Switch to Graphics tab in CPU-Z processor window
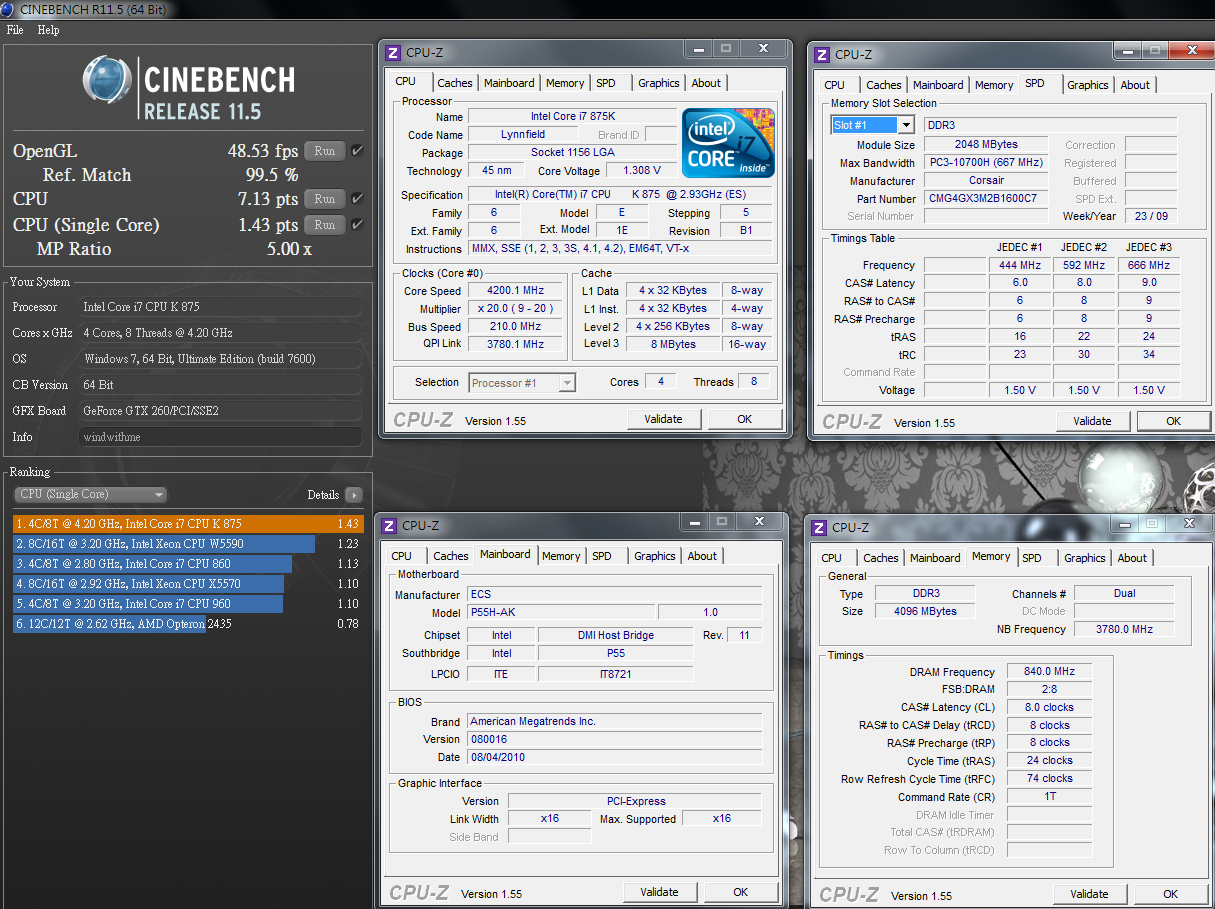Image resolution: width=1215 pixels, height=909 pixels. 659,83
